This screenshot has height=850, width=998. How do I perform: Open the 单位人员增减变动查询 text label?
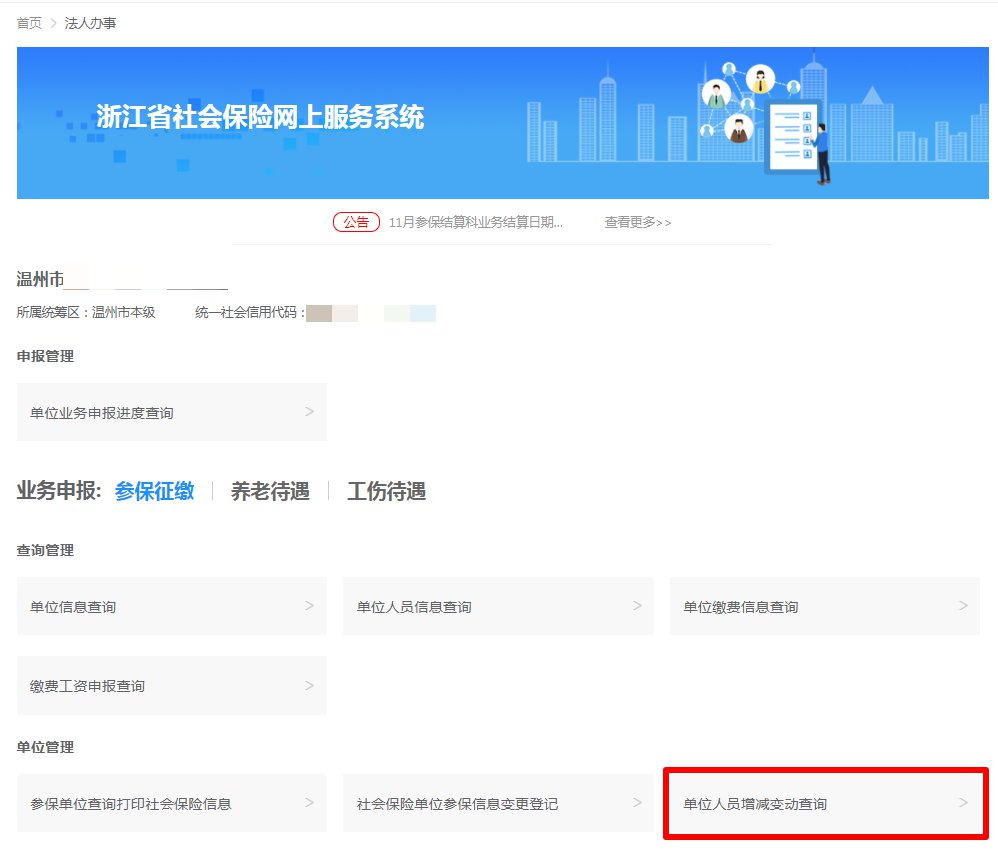click(755, 804)
